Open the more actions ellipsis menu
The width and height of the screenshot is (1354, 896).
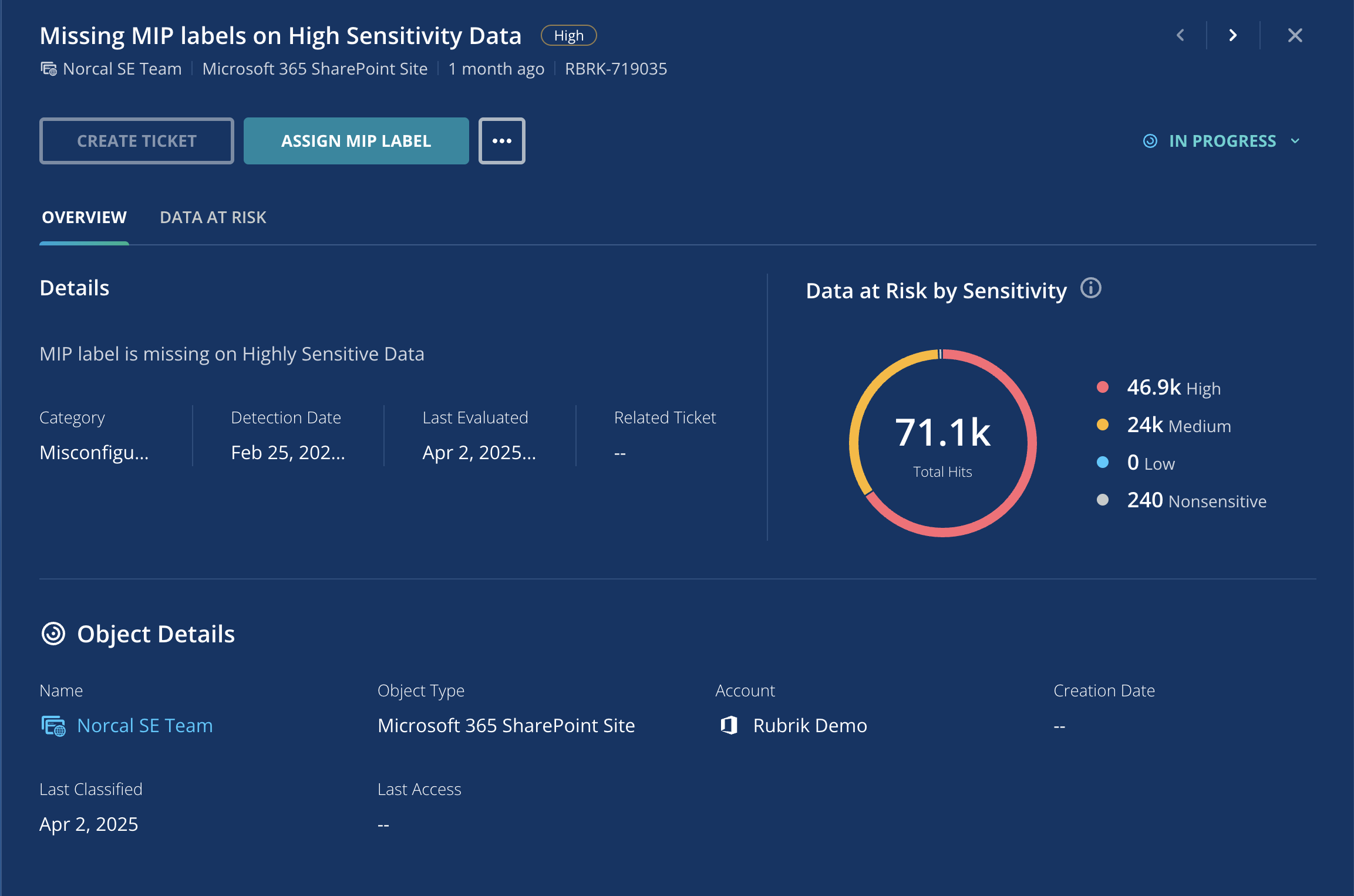[501, 141]
